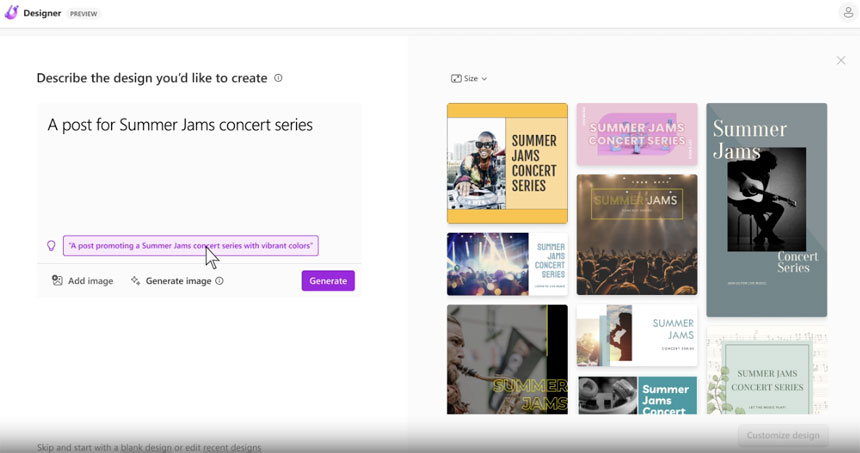Click the design description text box
860x453 pixels.
(x=198, y=165)
